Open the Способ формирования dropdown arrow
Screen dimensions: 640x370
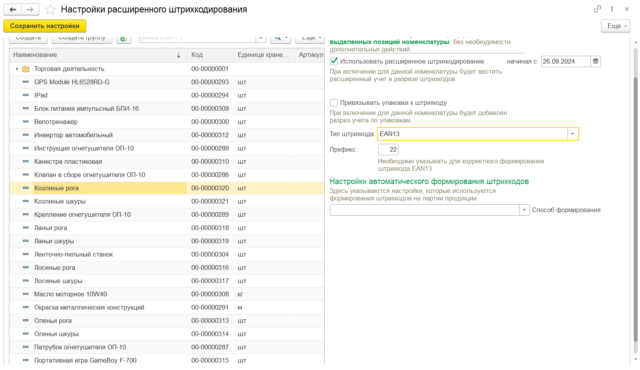click(x=524, y=210)
